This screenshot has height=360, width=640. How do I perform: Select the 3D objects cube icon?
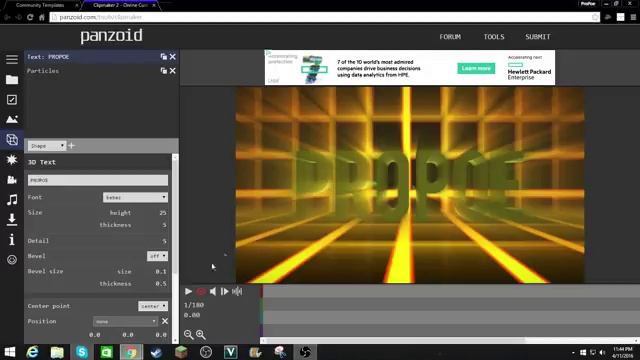click(12, 140)
